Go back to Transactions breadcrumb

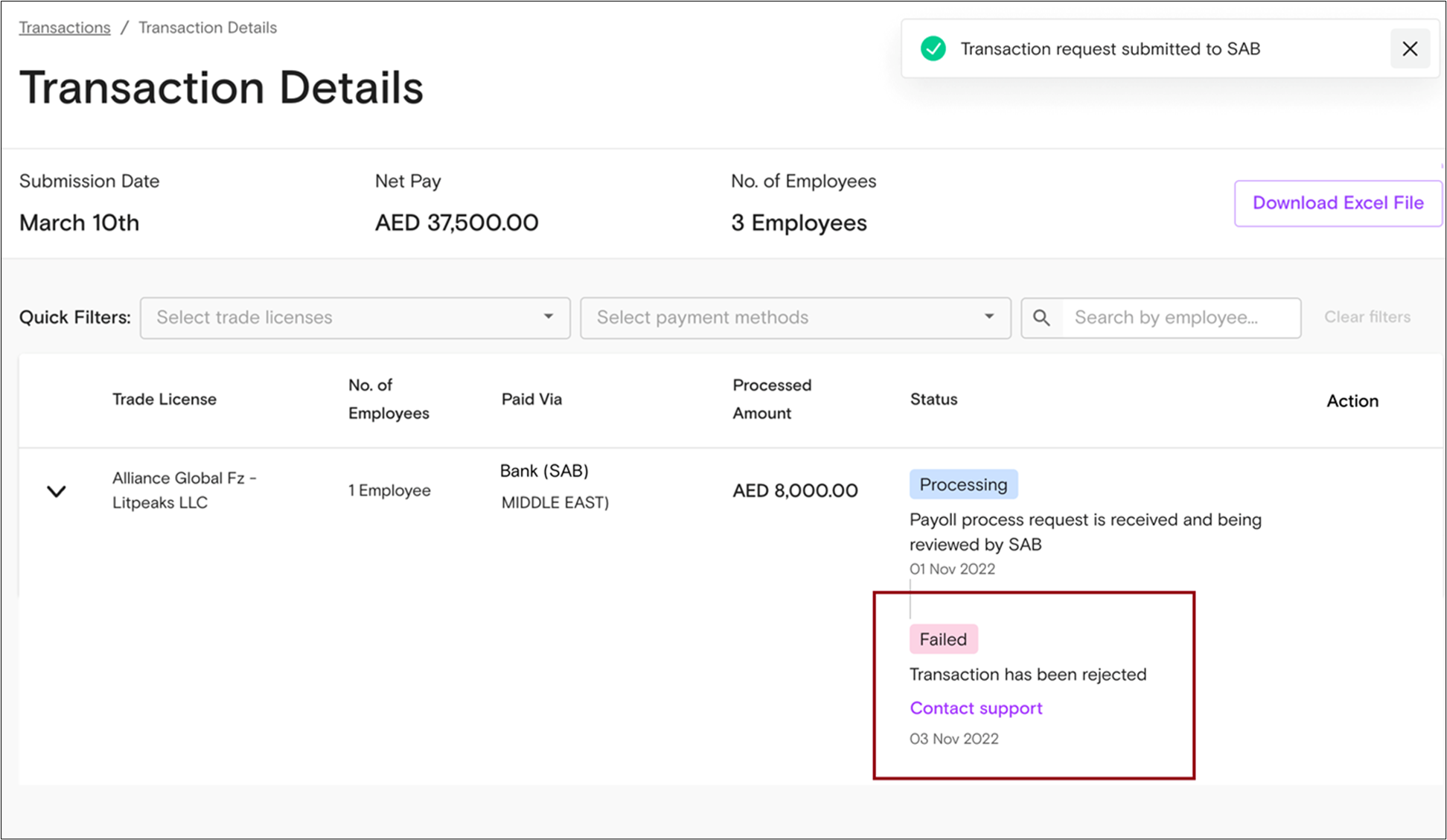[x=65, y=28]
